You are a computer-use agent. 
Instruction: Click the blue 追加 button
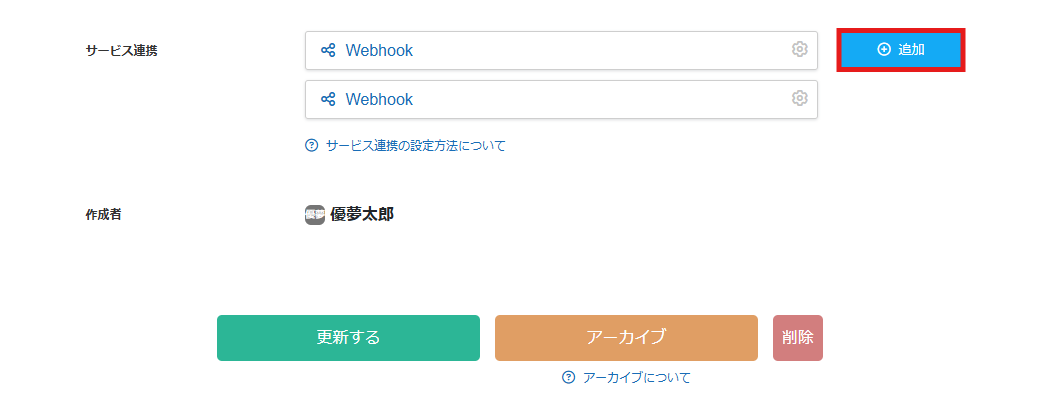901,49
